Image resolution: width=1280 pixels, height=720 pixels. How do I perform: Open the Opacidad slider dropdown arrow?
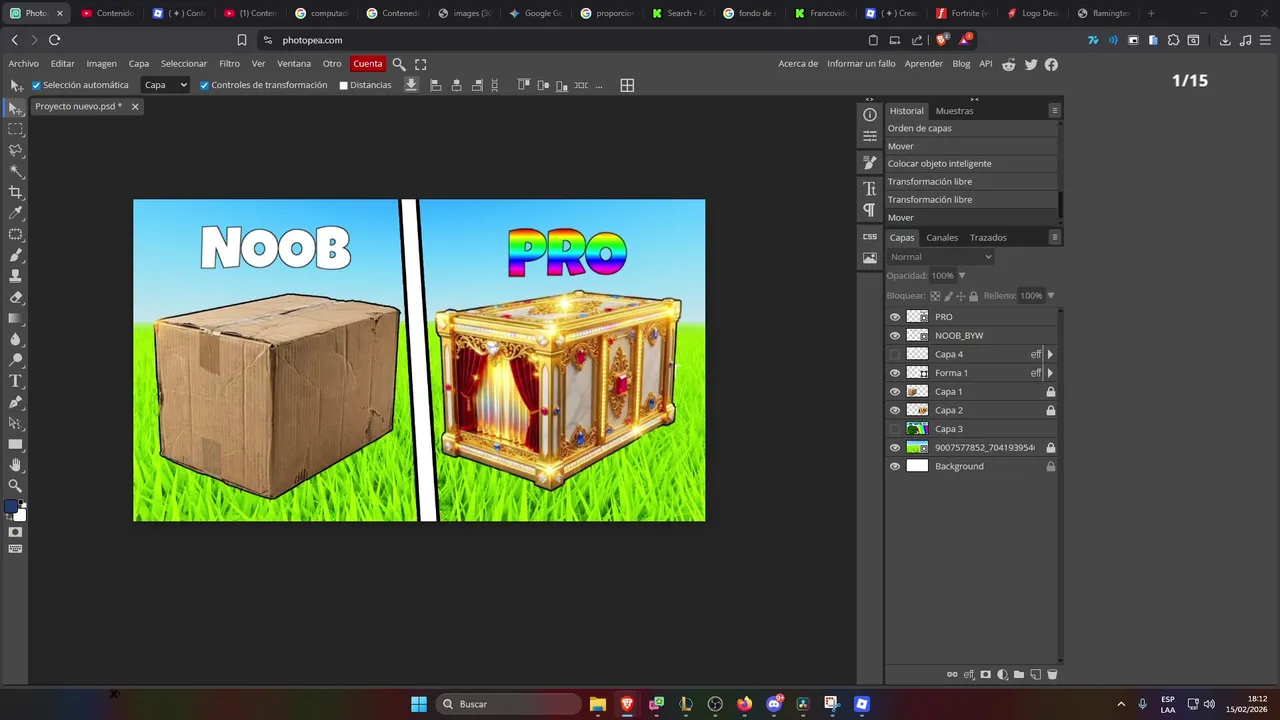pyautogui.click(x=962, y=276)
